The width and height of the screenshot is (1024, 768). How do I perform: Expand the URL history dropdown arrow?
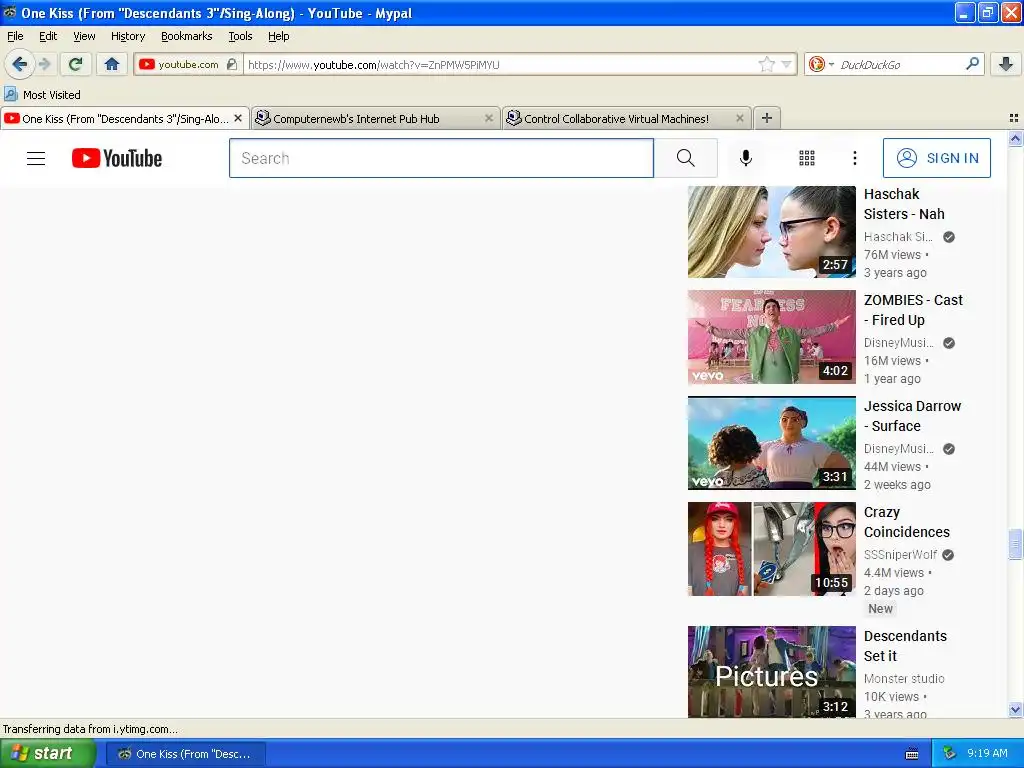[x=786, y=64]
